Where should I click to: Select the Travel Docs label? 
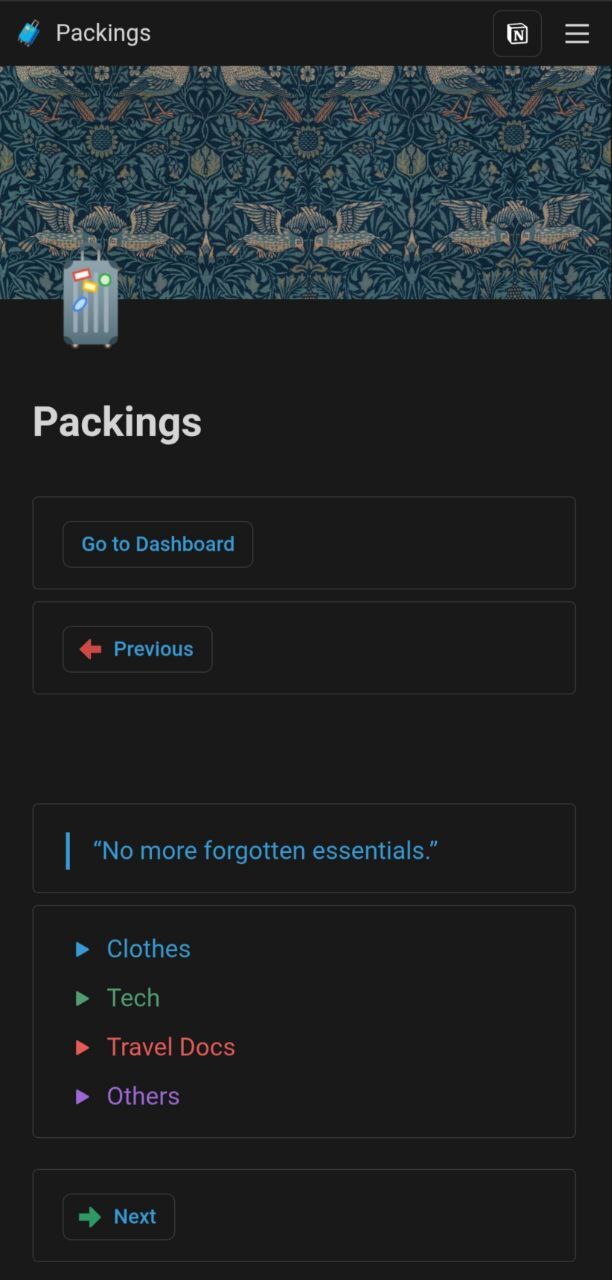pos(171,1047)
